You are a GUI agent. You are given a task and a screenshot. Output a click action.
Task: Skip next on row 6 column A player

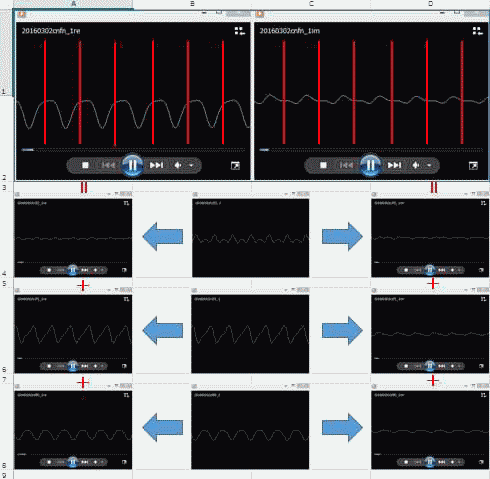click(85, 366)
